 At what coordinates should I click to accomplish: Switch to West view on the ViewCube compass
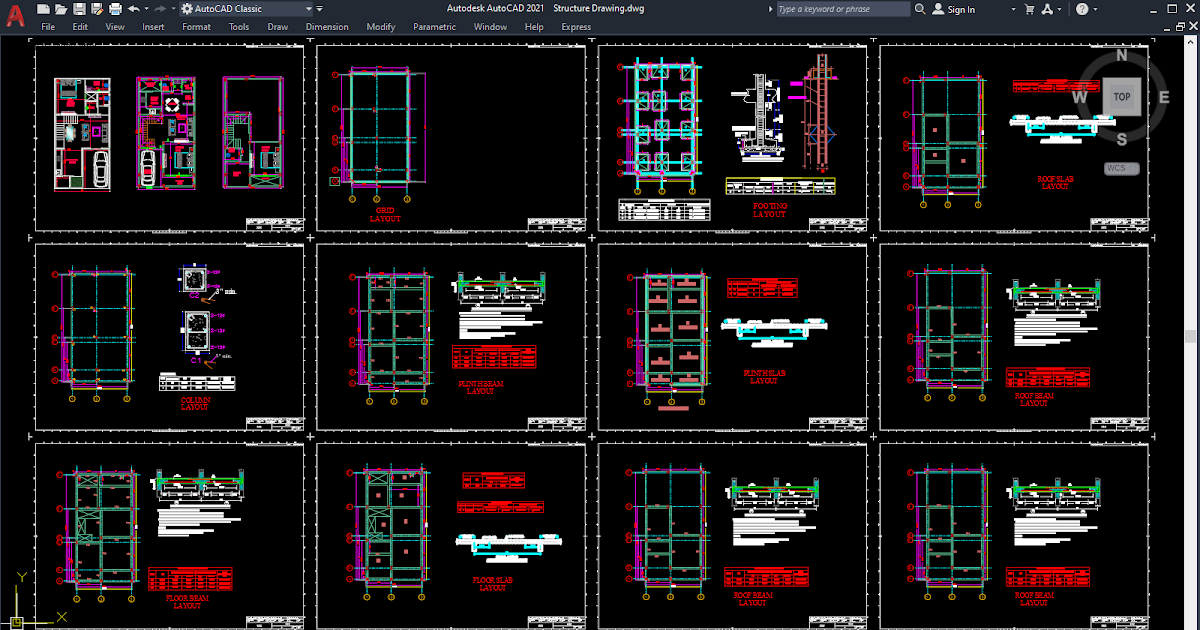(x=1081, y=96)
